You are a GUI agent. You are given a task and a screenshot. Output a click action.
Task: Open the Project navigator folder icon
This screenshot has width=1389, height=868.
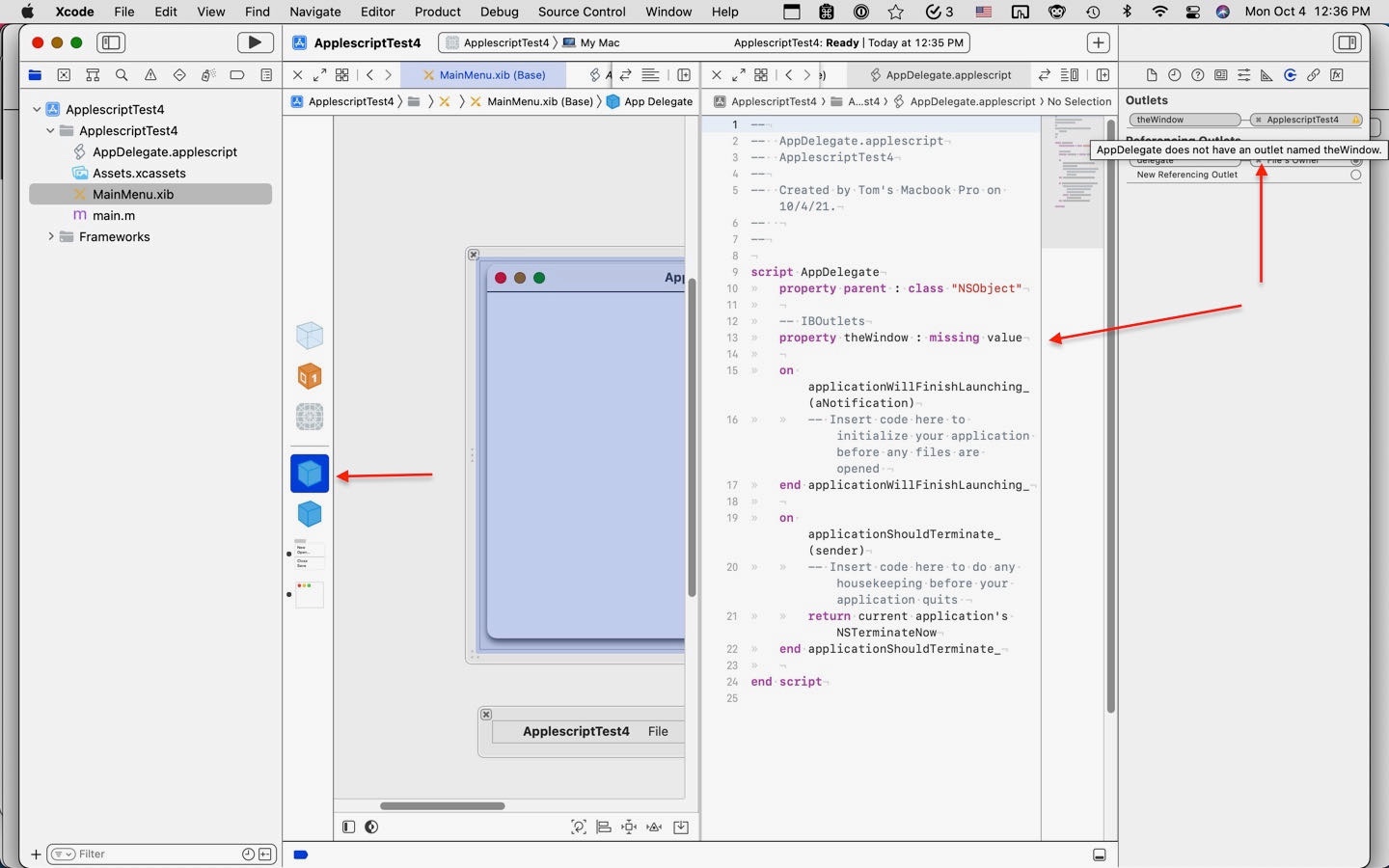point(35,75)
